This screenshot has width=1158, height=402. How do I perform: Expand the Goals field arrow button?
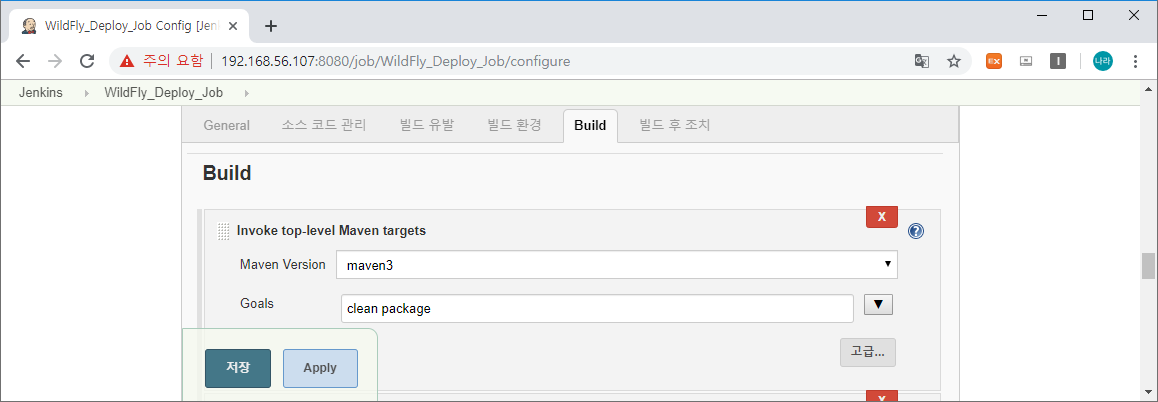878,304
